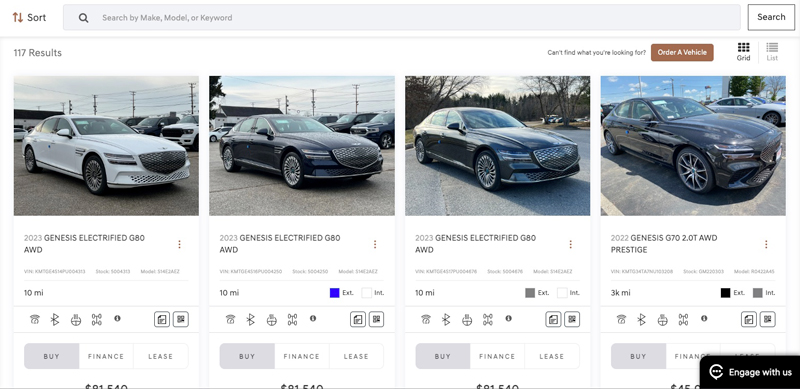Open window sticker for stock 5004250
Viewport: 800px width, 389px height.
coord(358,319)
